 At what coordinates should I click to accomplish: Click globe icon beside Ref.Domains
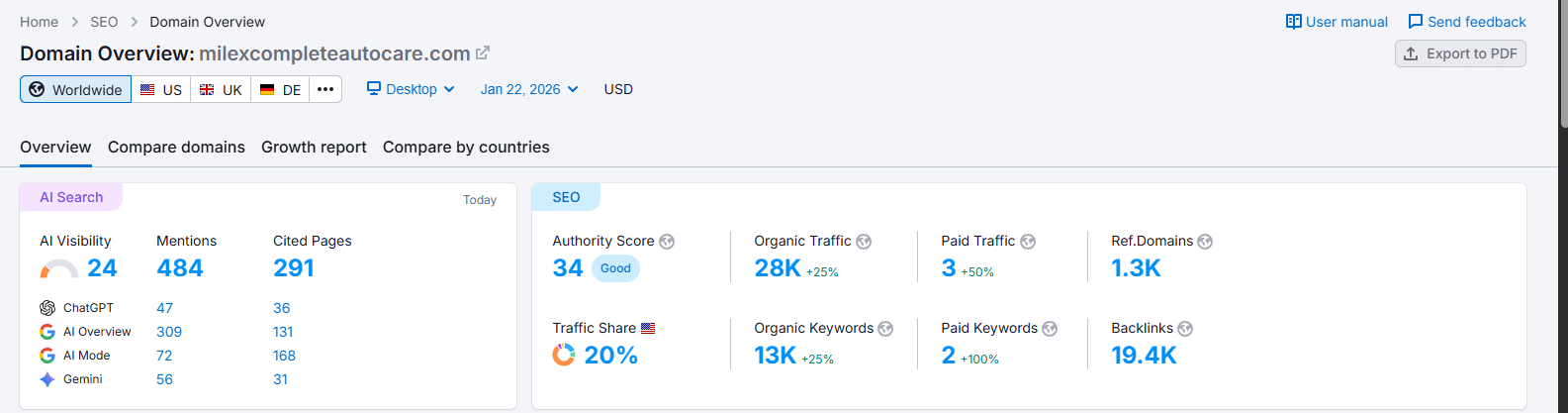point(1205,242)
